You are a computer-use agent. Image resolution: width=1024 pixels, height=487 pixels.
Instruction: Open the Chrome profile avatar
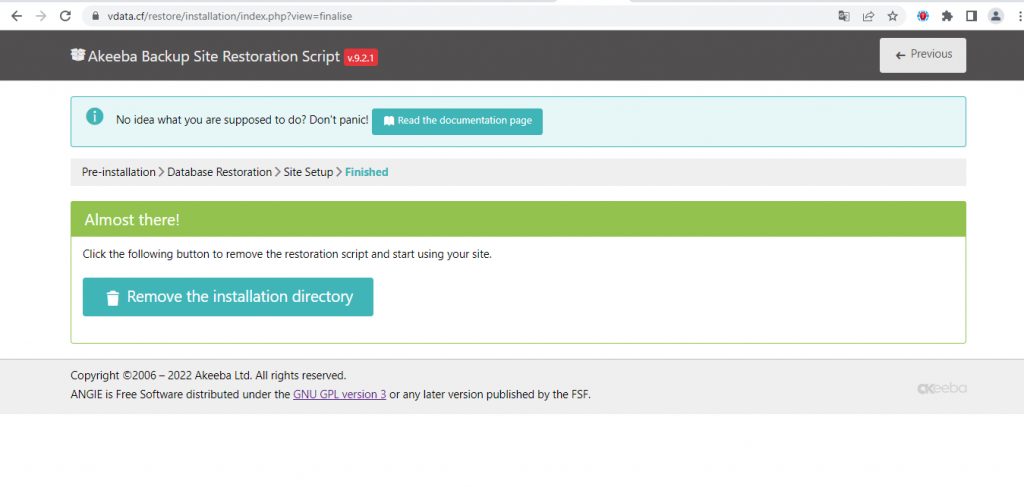pos(995,16)
